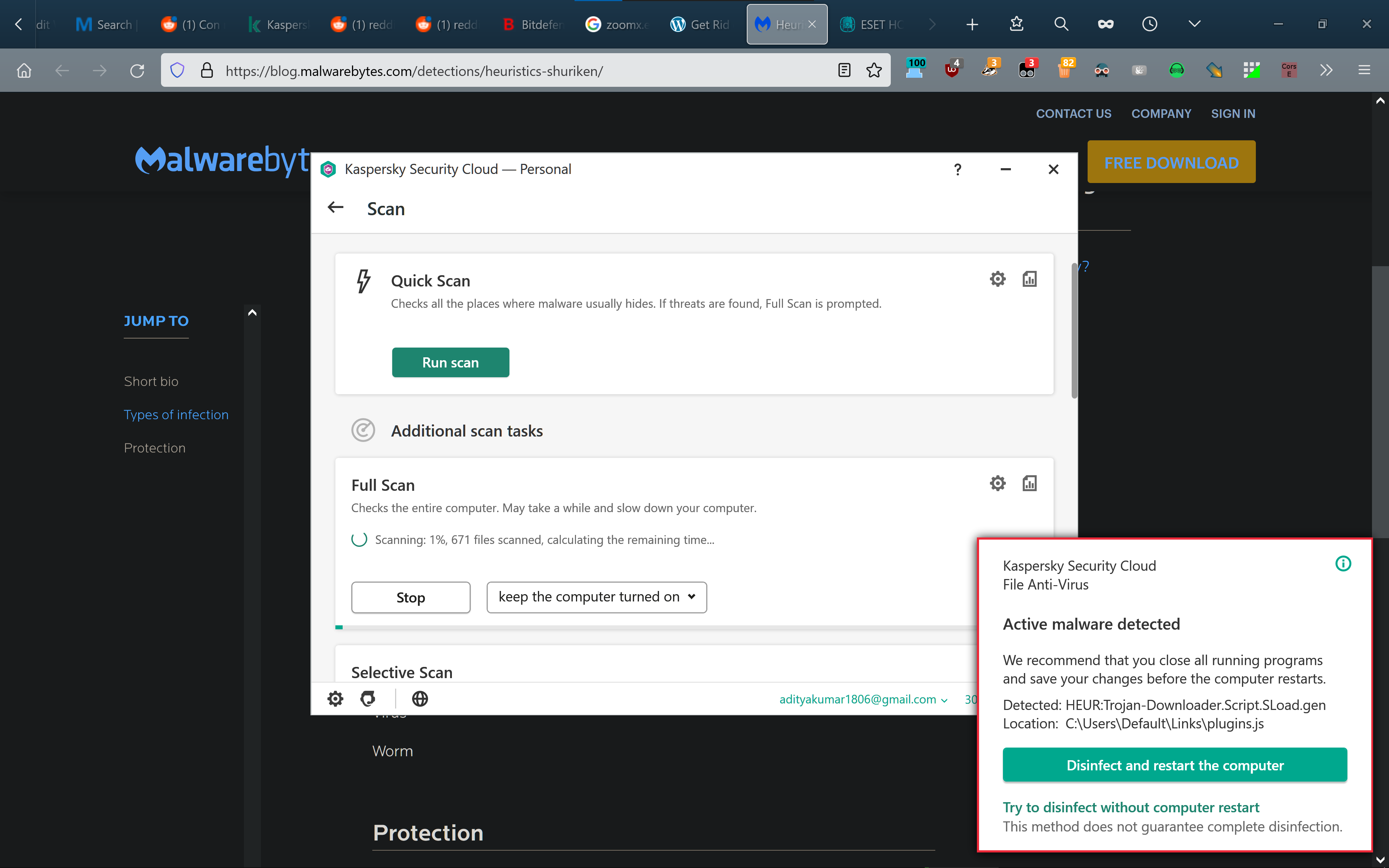The width and height of the screenshot is (1389, 868).
Task: Jump to Short bio section
Action: 151,381
